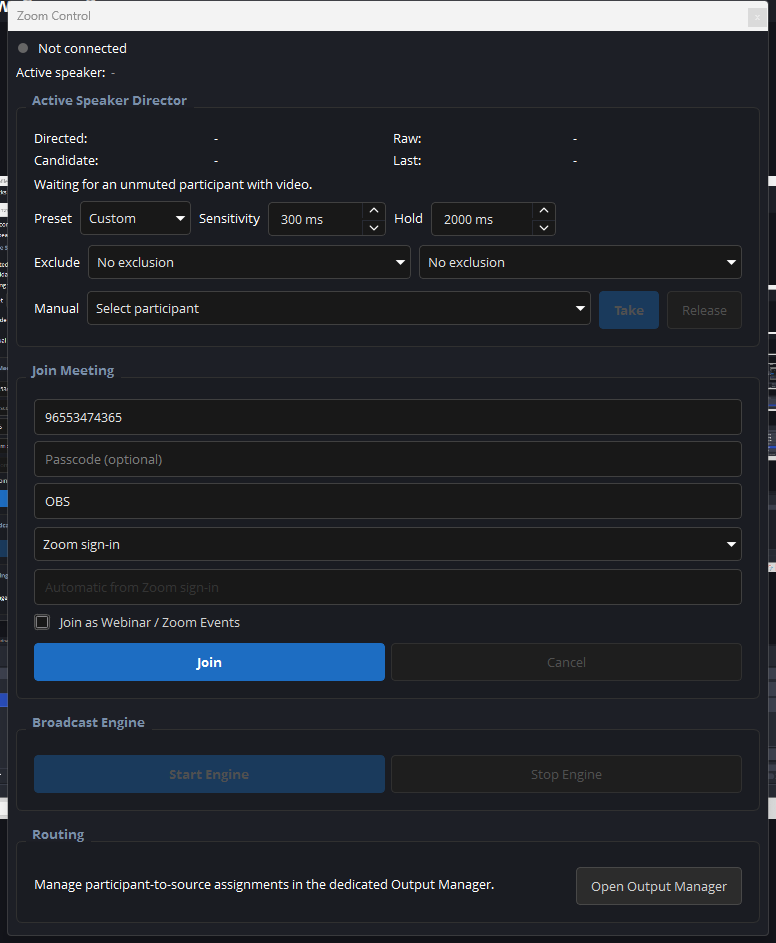Click the Join Meeting heading
Viewport: 776px width, 943px height.
pyautogui.click(x=73, y=370)
